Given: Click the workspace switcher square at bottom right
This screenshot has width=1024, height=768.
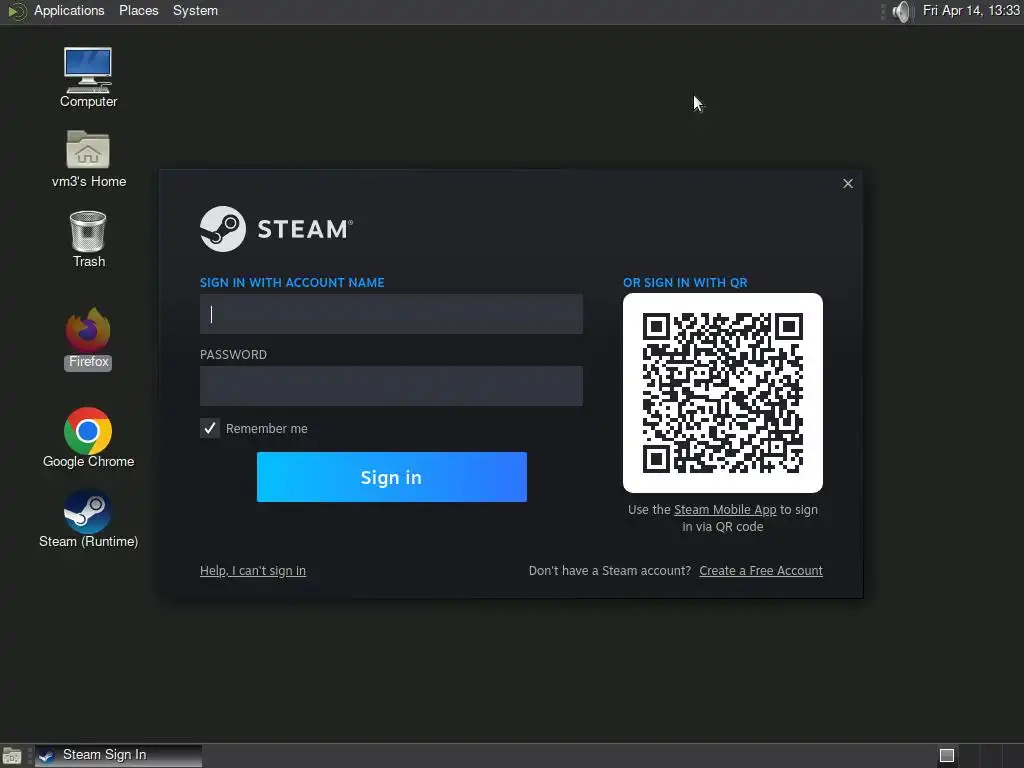Looking at the screenshot, I should 947,756.
